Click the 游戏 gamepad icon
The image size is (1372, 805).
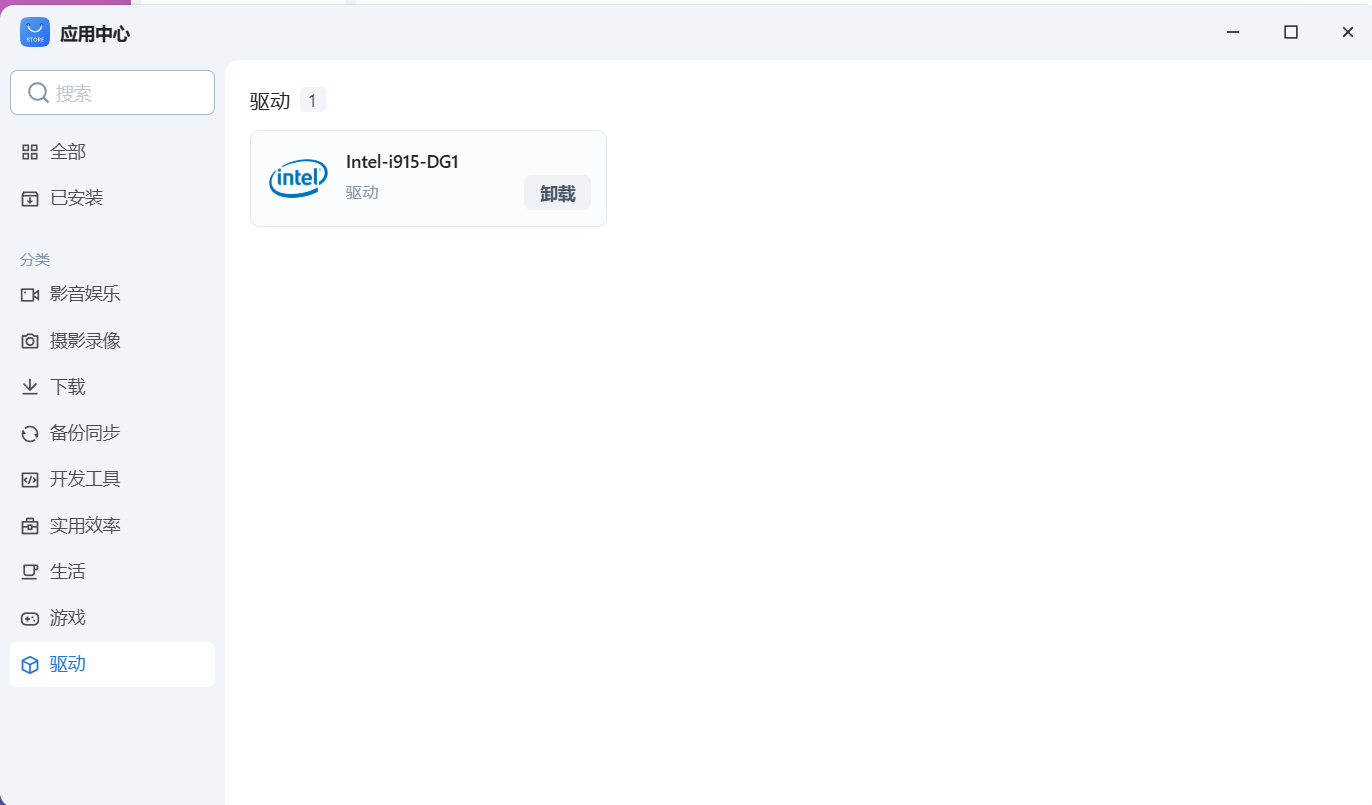tap(30, 618)
